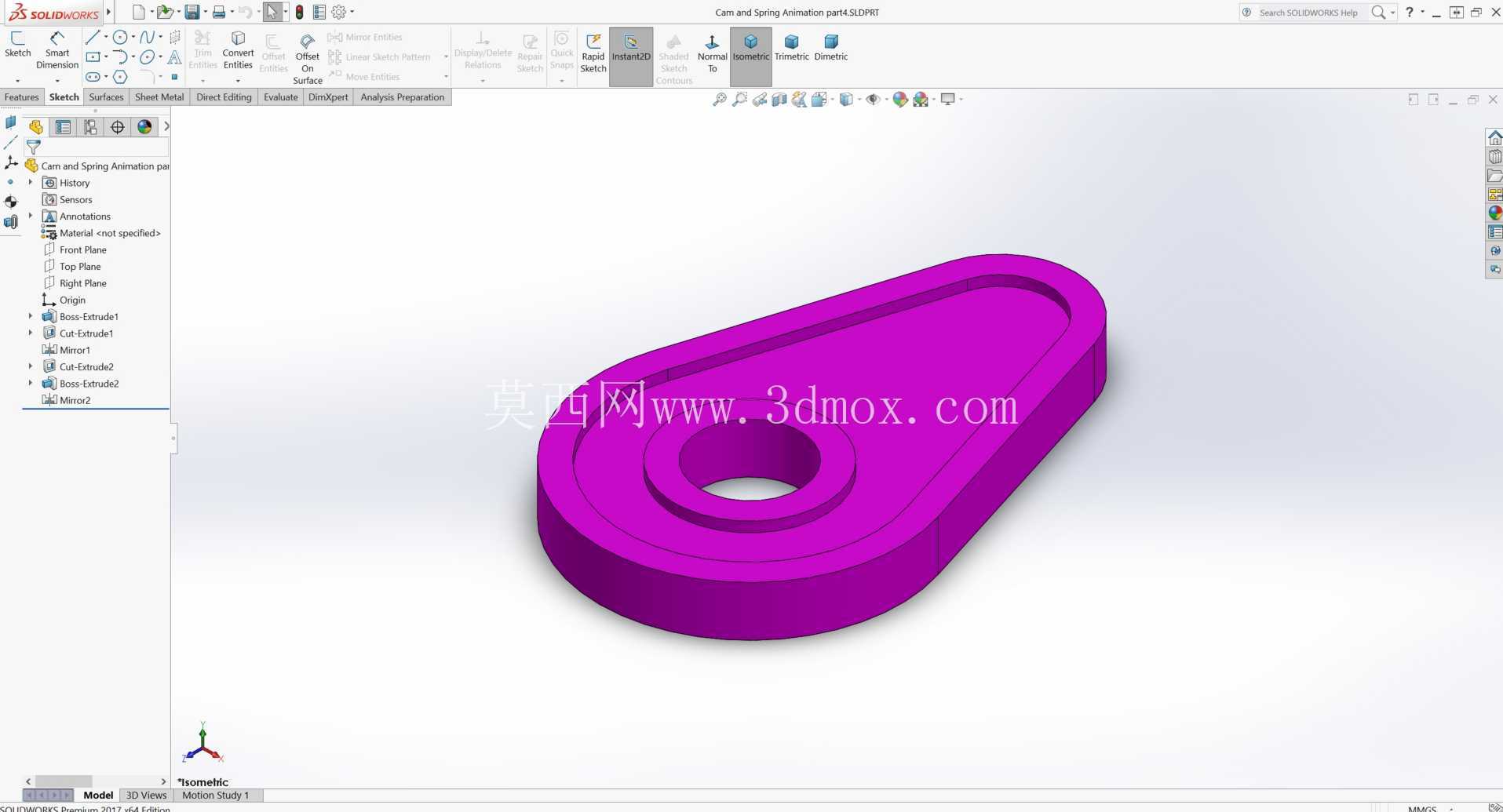This screenshot has width=1503, height=812.
Task: Toggle Instant2D mode
Action: tap(631, 56)
